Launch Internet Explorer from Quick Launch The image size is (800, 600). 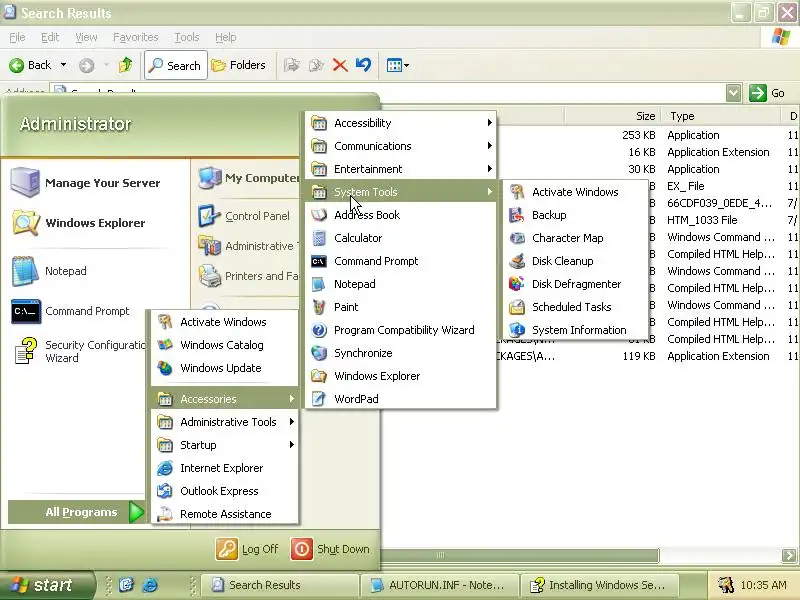[150, 585]
